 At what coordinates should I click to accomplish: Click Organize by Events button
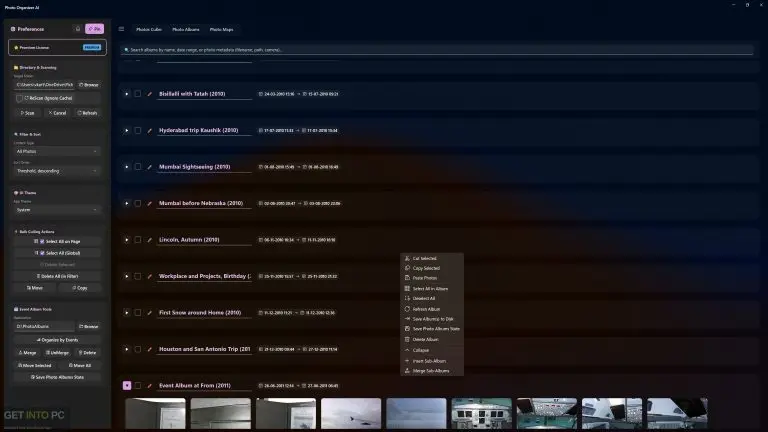click(57, 340)
